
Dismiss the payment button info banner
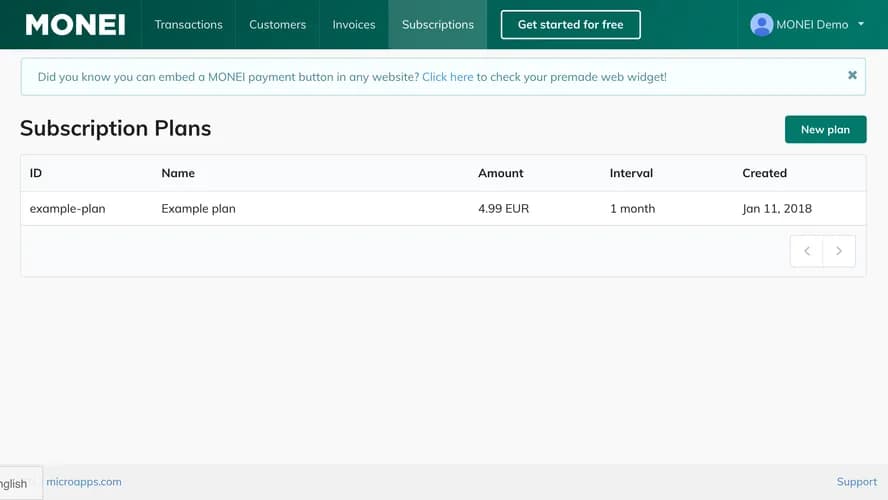[852, 75]
